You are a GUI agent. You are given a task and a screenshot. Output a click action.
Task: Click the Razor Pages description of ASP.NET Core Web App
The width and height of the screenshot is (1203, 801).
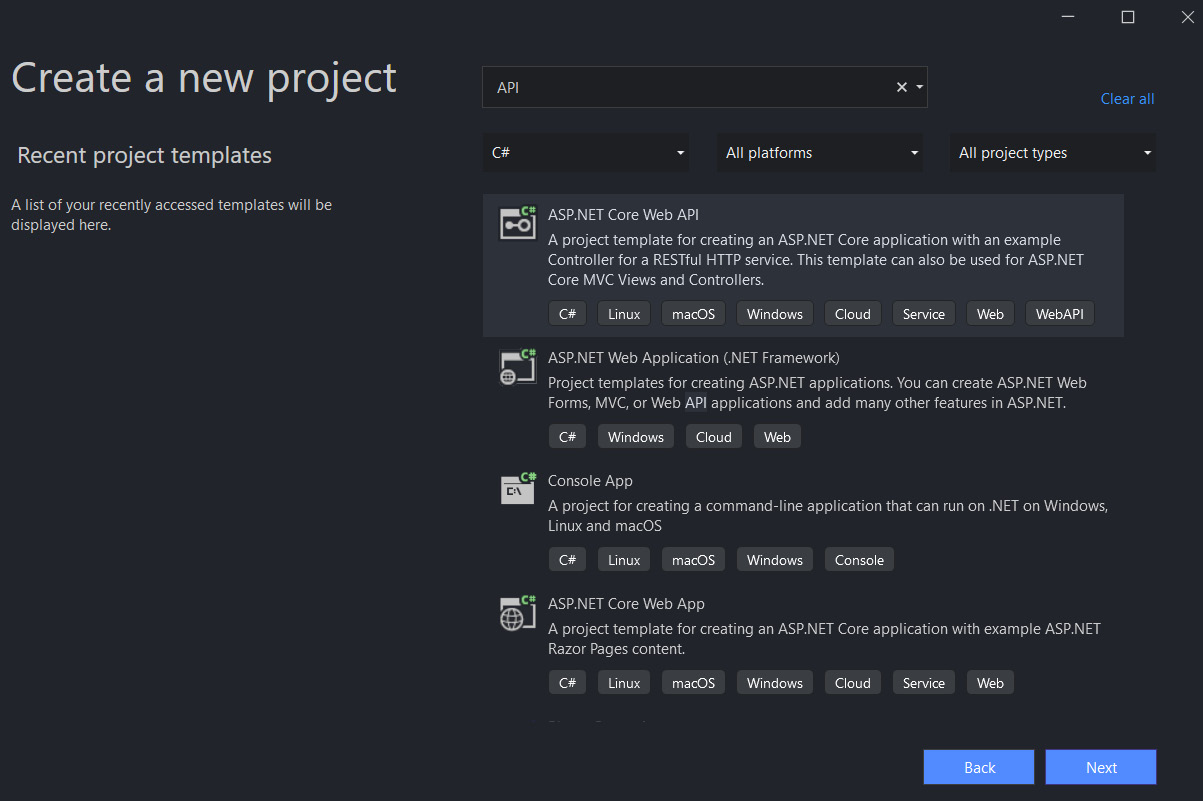(824, 639)
